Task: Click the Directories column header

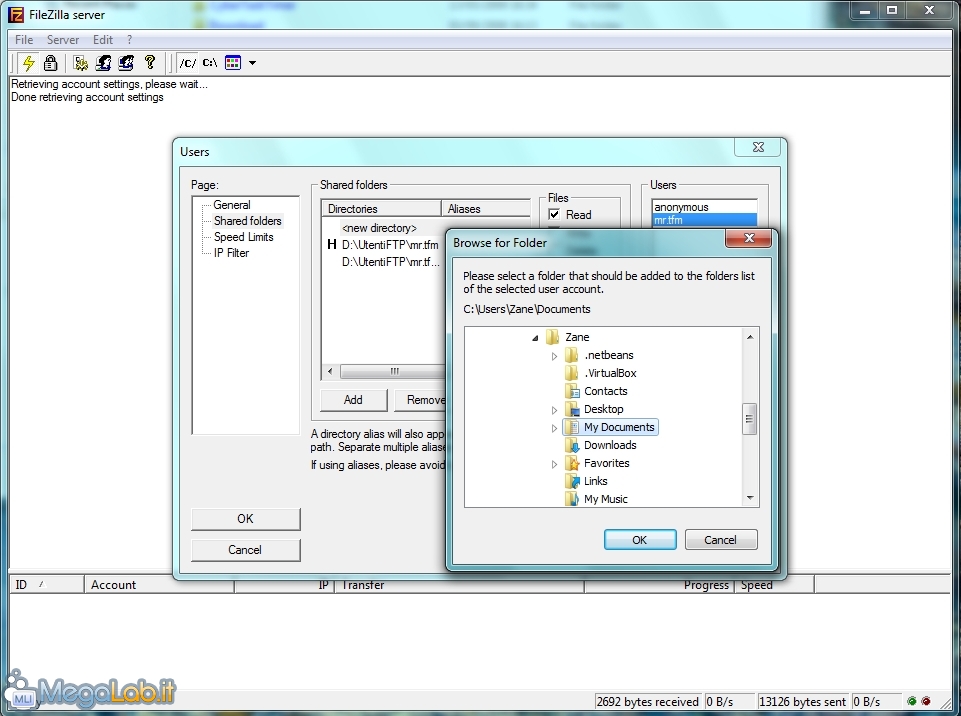Action: pyautogui.click(x=382, y=208)
